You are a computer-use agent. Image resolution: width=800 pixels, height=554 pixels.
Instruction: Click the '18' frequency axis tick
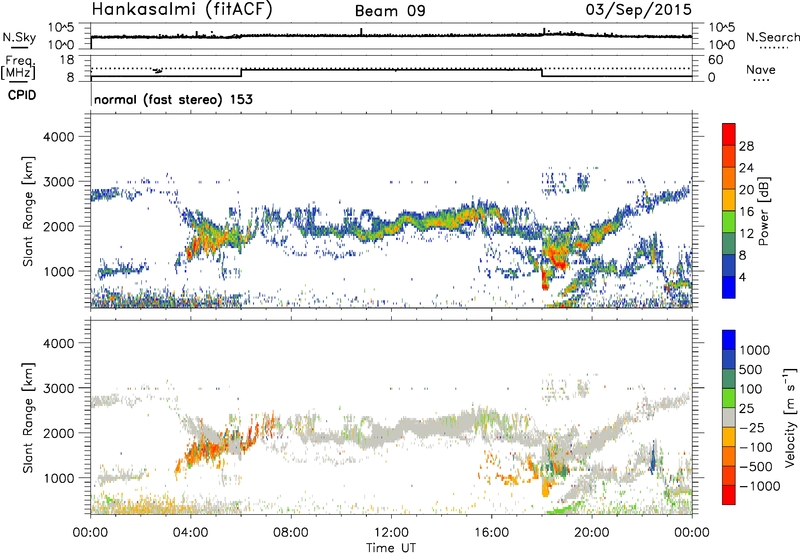pyautogui.click(x=67, y=60)
